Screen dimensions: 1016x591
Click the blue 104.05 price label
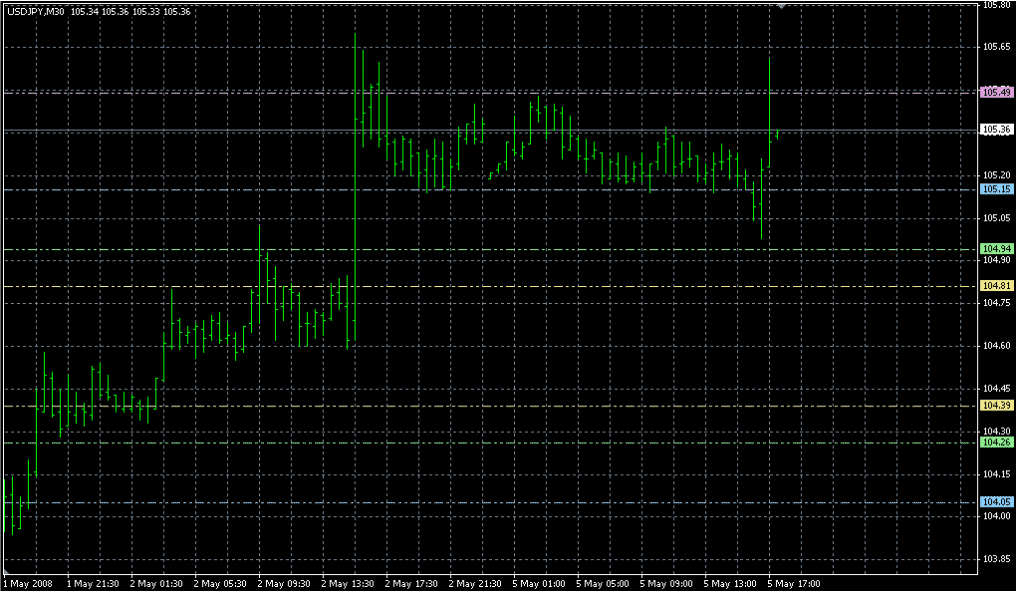994,502
